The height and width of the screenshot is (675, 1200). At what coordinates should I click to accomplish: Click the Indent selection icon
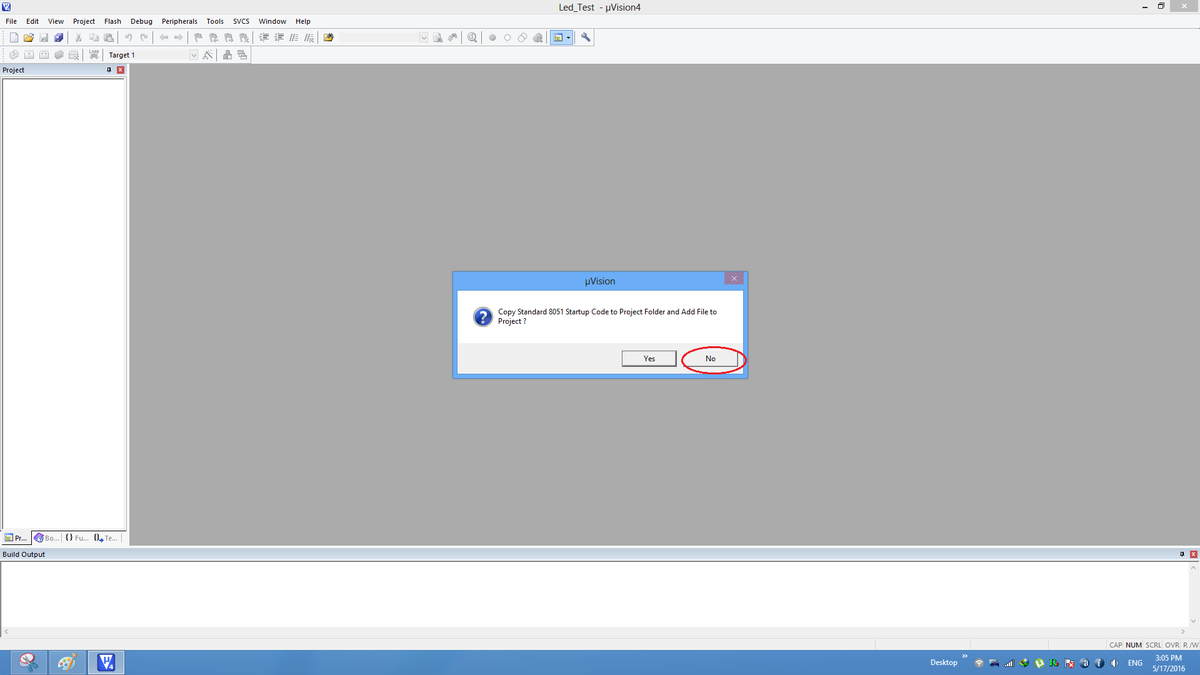[x=264, y=38]
